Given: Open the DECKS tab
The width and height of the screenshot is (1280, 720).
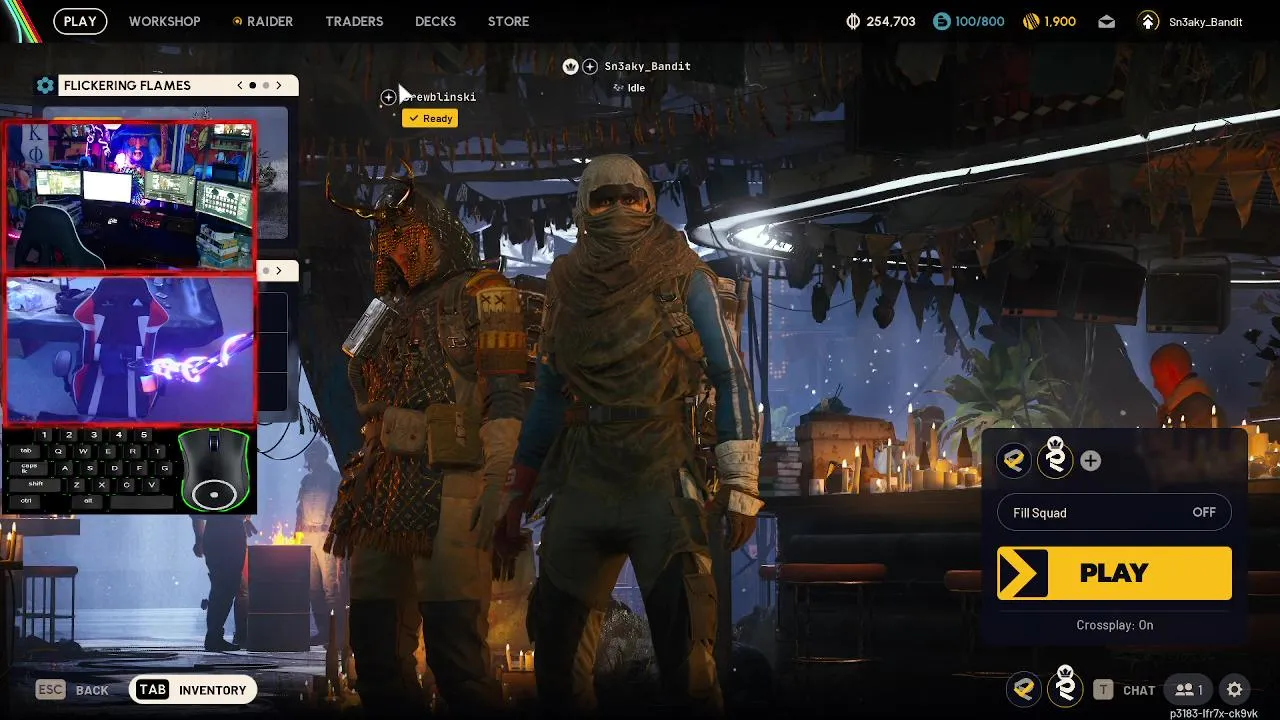Looking at the screenshot, I should click(x=435, y=21).
